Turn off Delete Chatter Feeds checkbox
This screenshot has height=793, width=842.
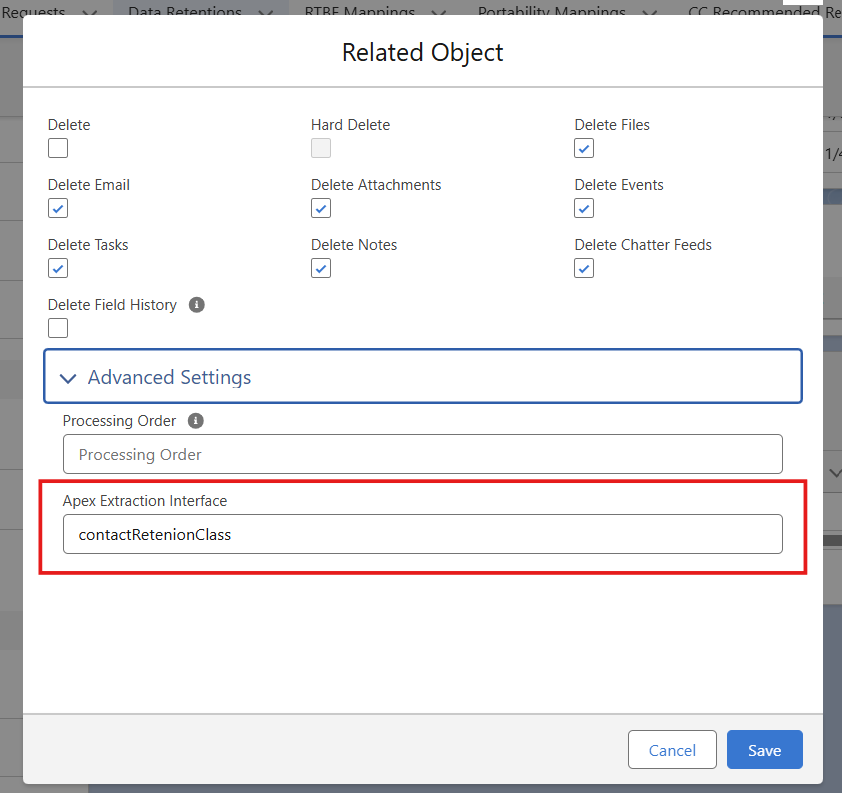click(584, 268)
